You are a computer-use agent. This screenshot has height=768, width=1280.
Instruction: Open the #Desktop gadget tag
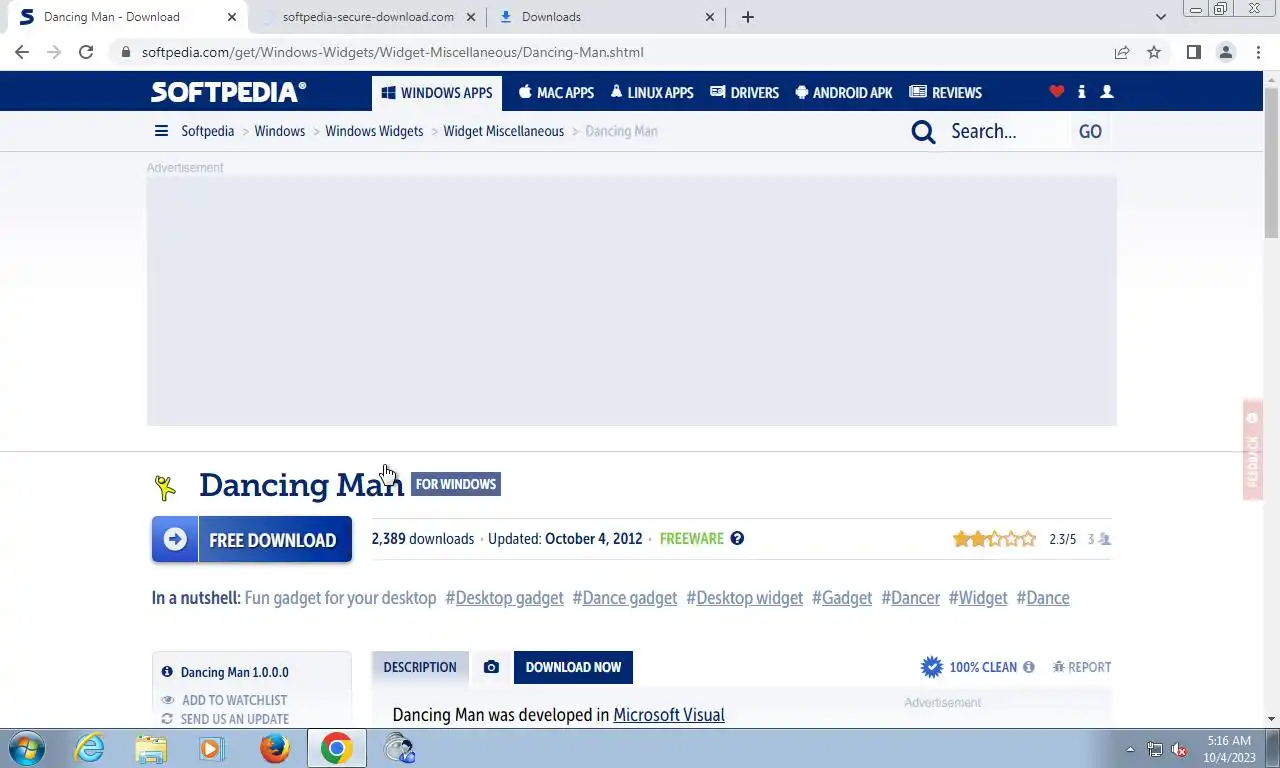point(505,598)
